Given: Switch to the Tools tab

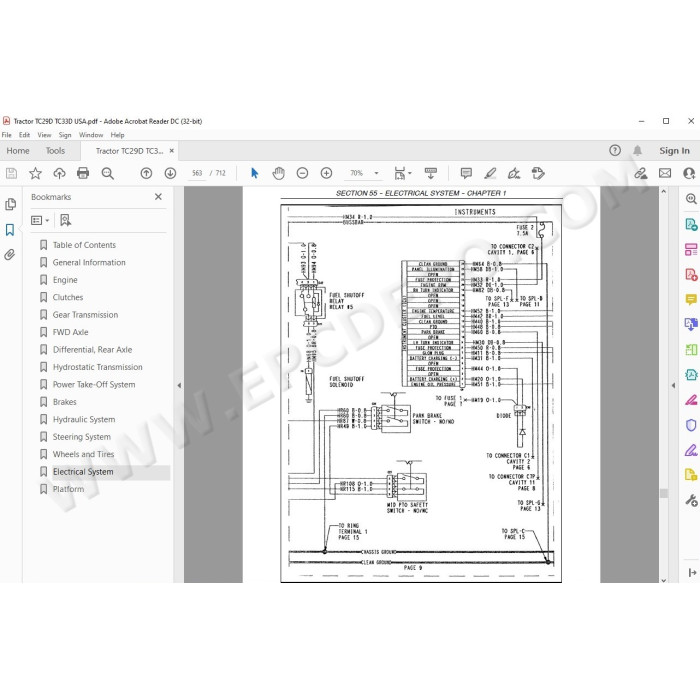Looking at the screenshot, I should point(55,151).
